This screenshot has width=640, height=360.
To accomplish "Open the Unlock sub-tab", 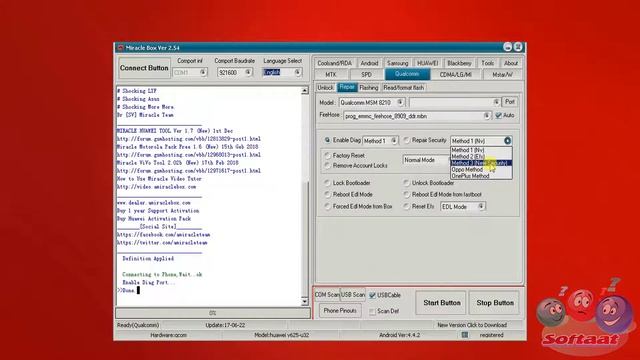I will point(325,87).
